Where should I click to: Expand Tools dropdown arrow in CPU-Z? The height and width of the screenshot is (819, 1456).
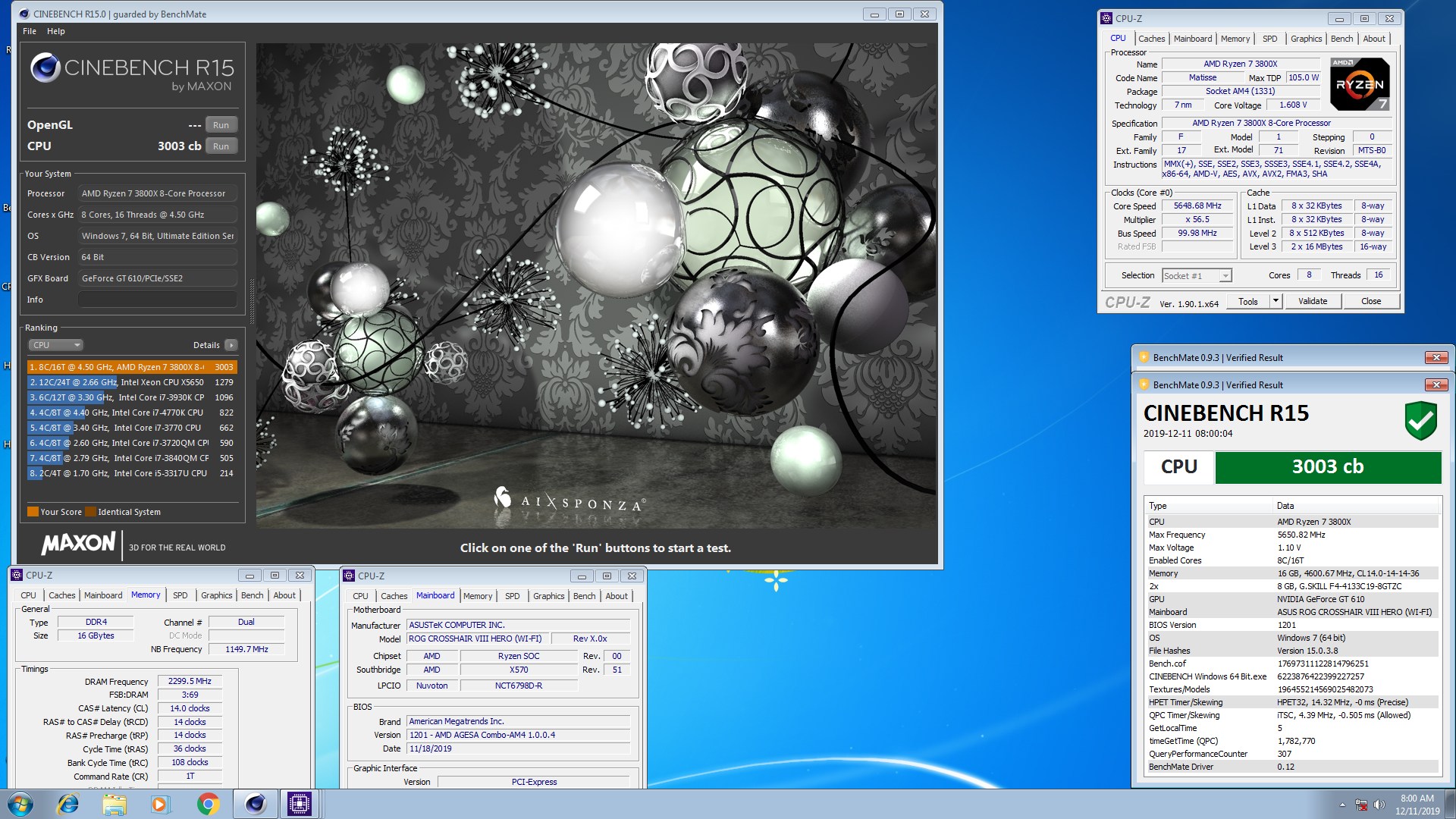coord(1276,301)
